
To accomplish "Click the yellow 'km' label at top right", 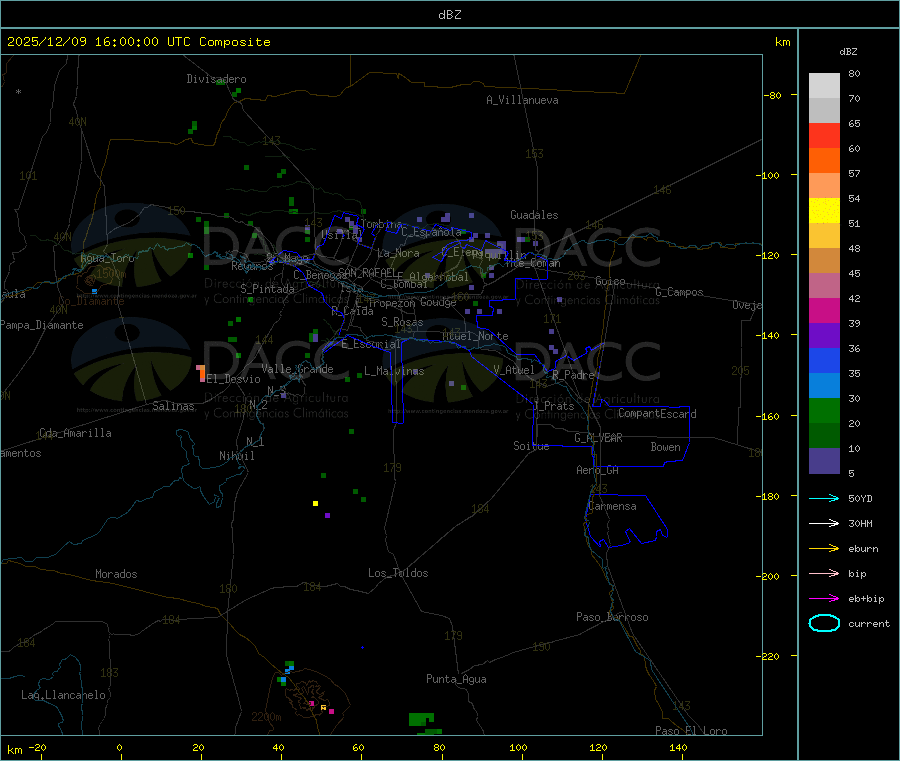I will [783, 42].
